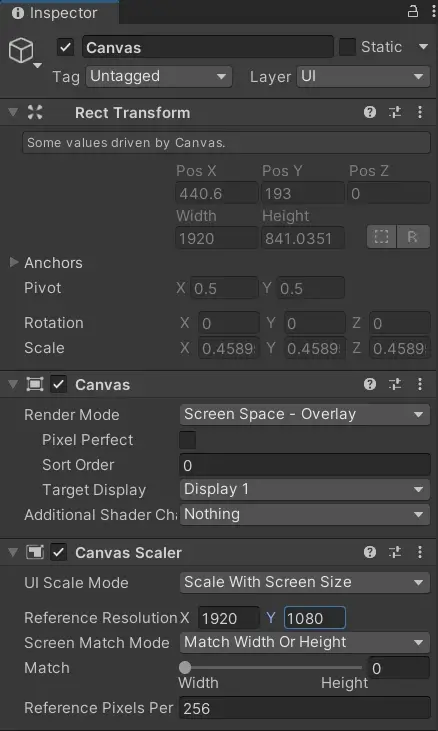Viewport: 438px width, 731px height.
Task: Disable the Canvas Scaler component checkbox
Action: [x=59, y=552]
